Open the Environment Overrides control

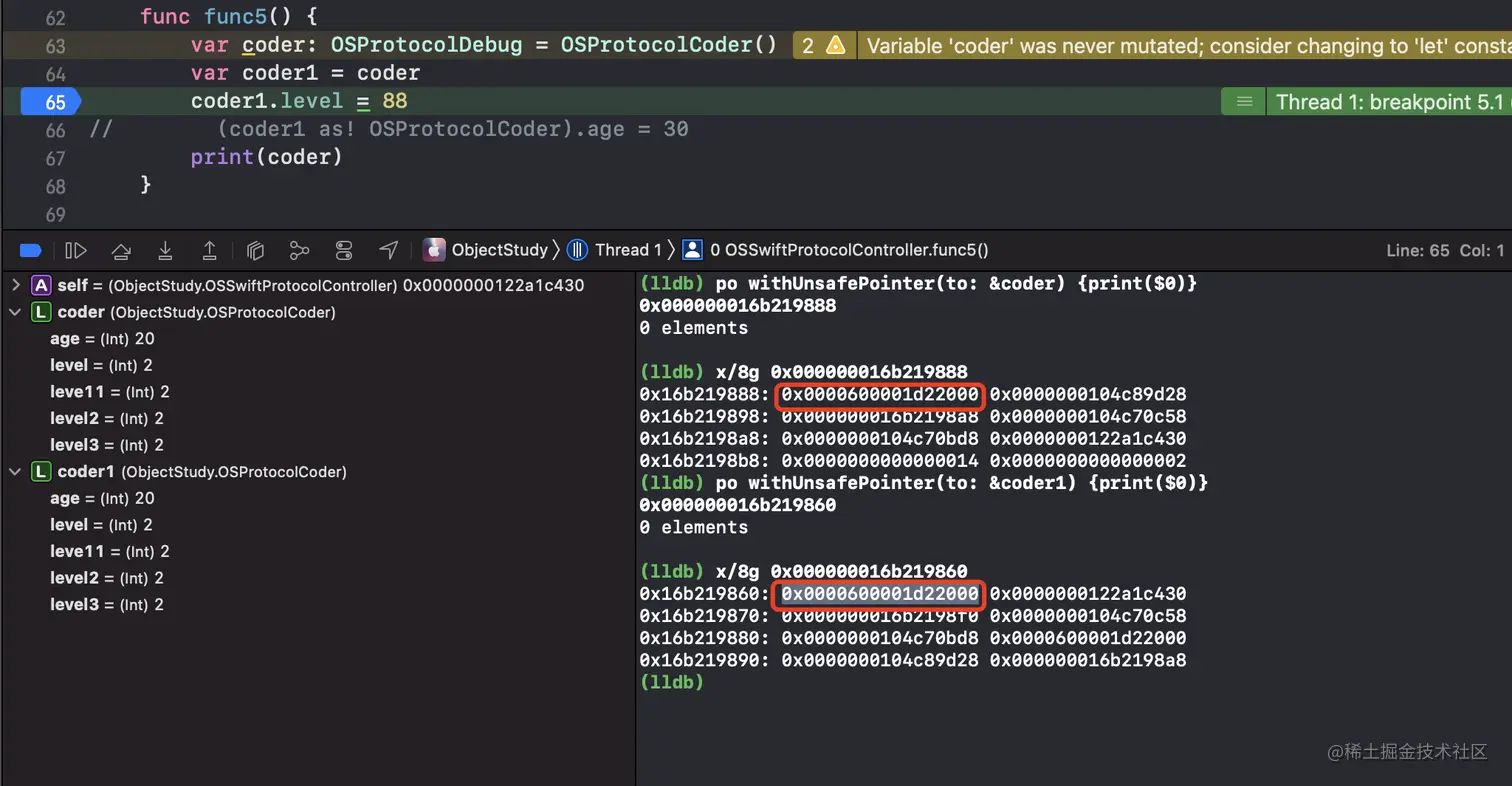[344, 250]
